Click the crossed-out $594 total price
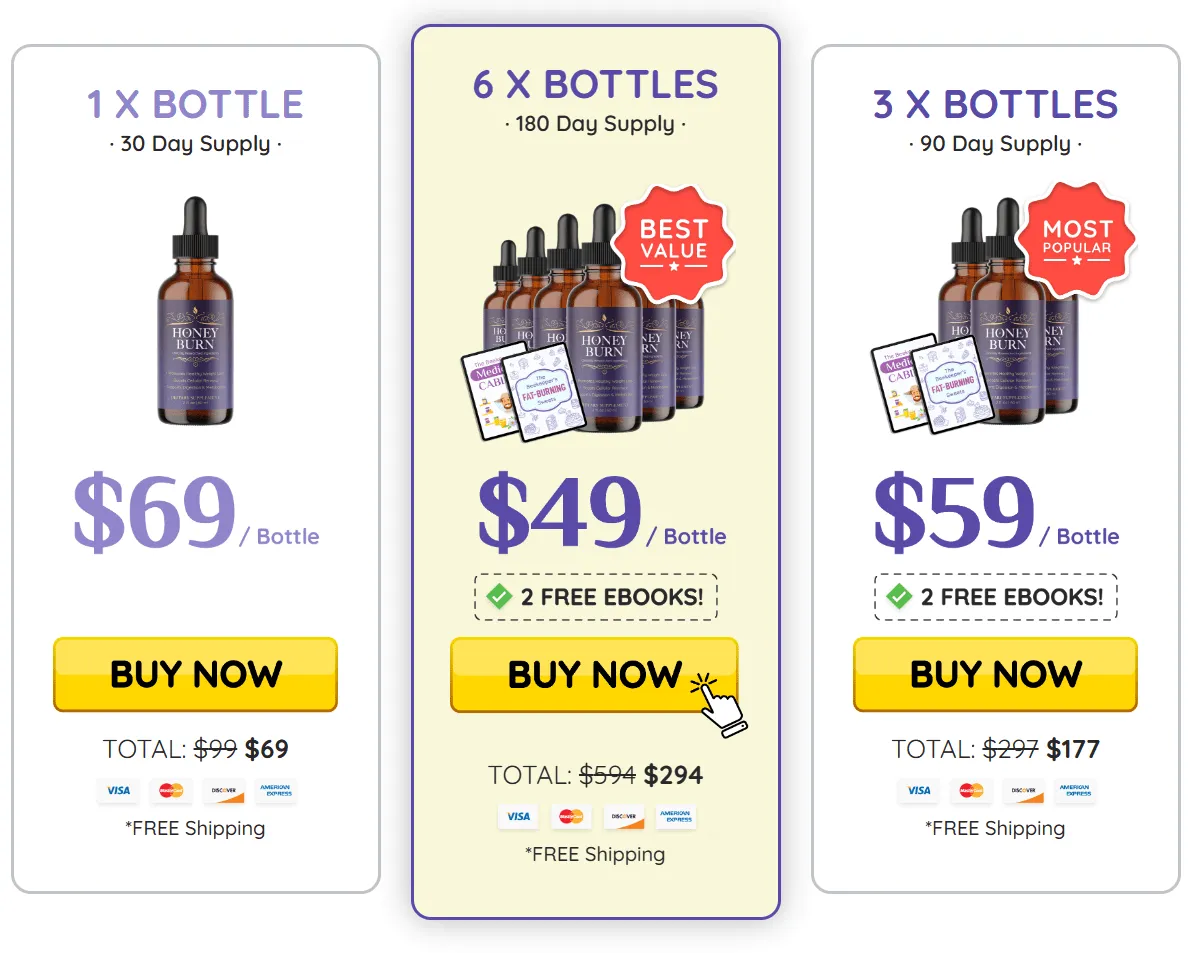This screenshot has height=953, width=1197. [x=609, y=774]
